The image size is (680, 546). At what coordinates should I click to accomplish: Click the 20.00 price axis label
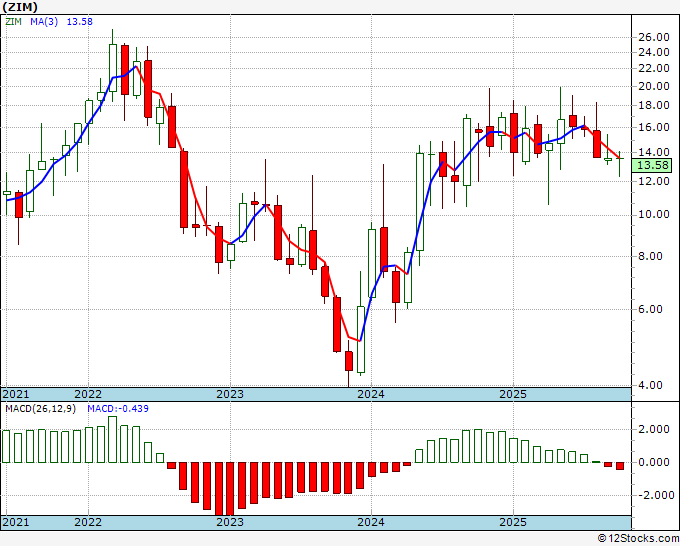point(654,86)
